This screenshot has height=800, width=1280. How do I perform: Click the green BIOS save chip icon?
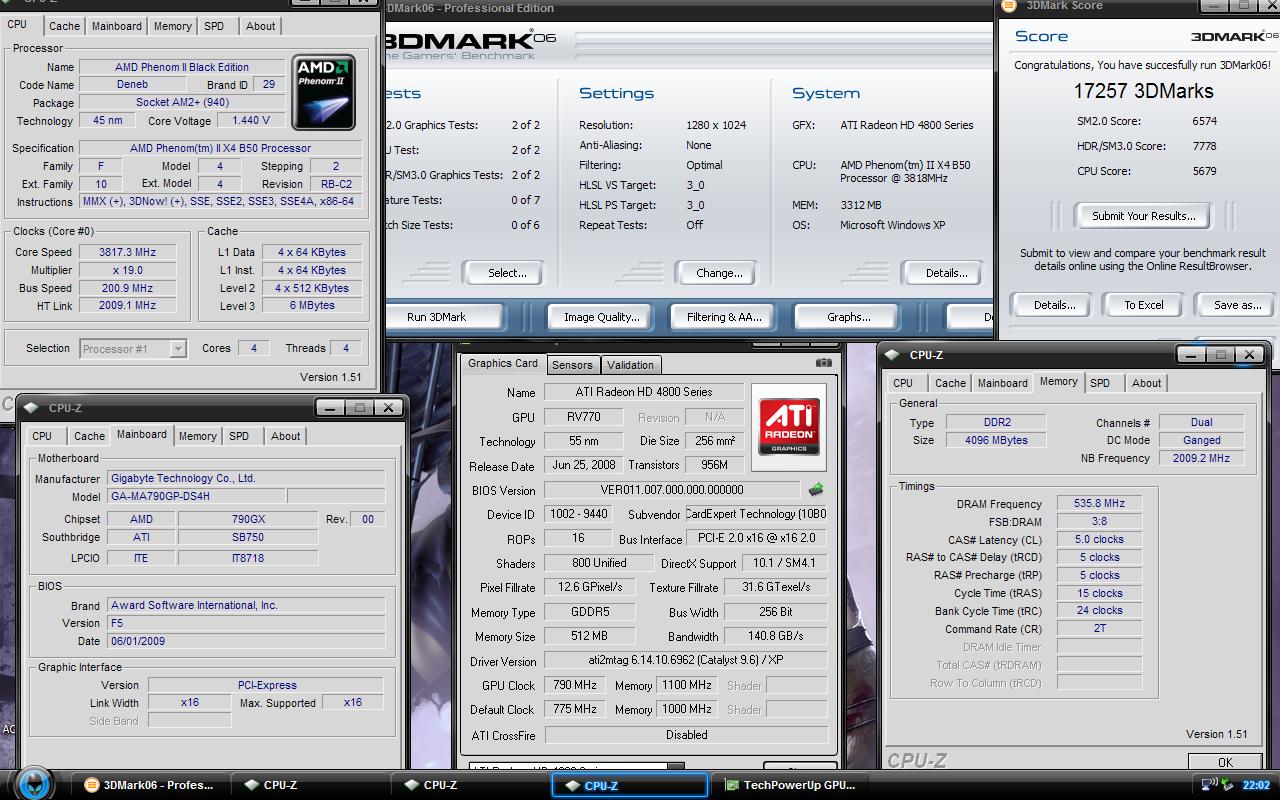point(816,490)
